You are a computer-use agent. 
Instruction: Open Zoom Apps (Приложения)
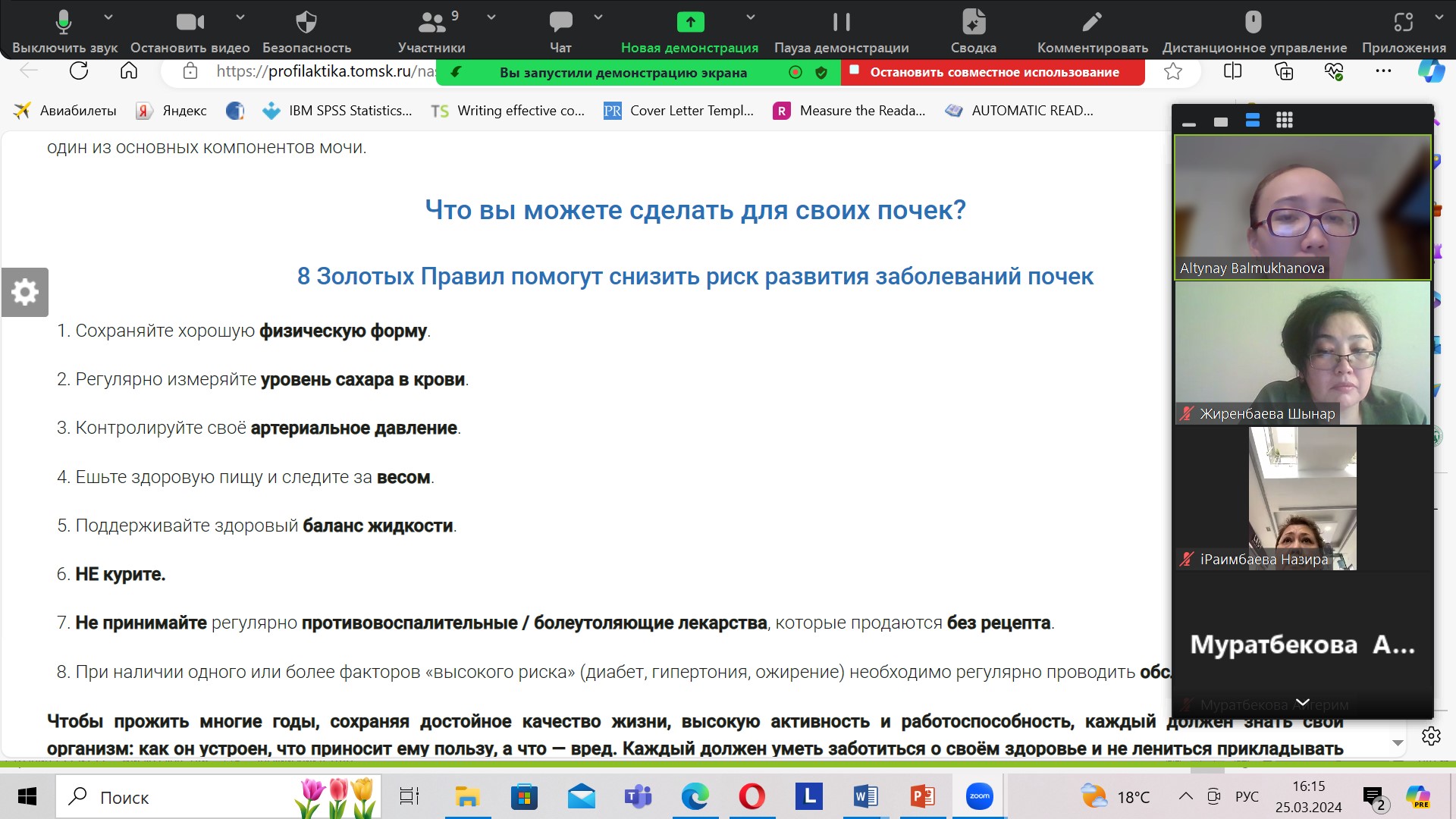(1404, 30)
